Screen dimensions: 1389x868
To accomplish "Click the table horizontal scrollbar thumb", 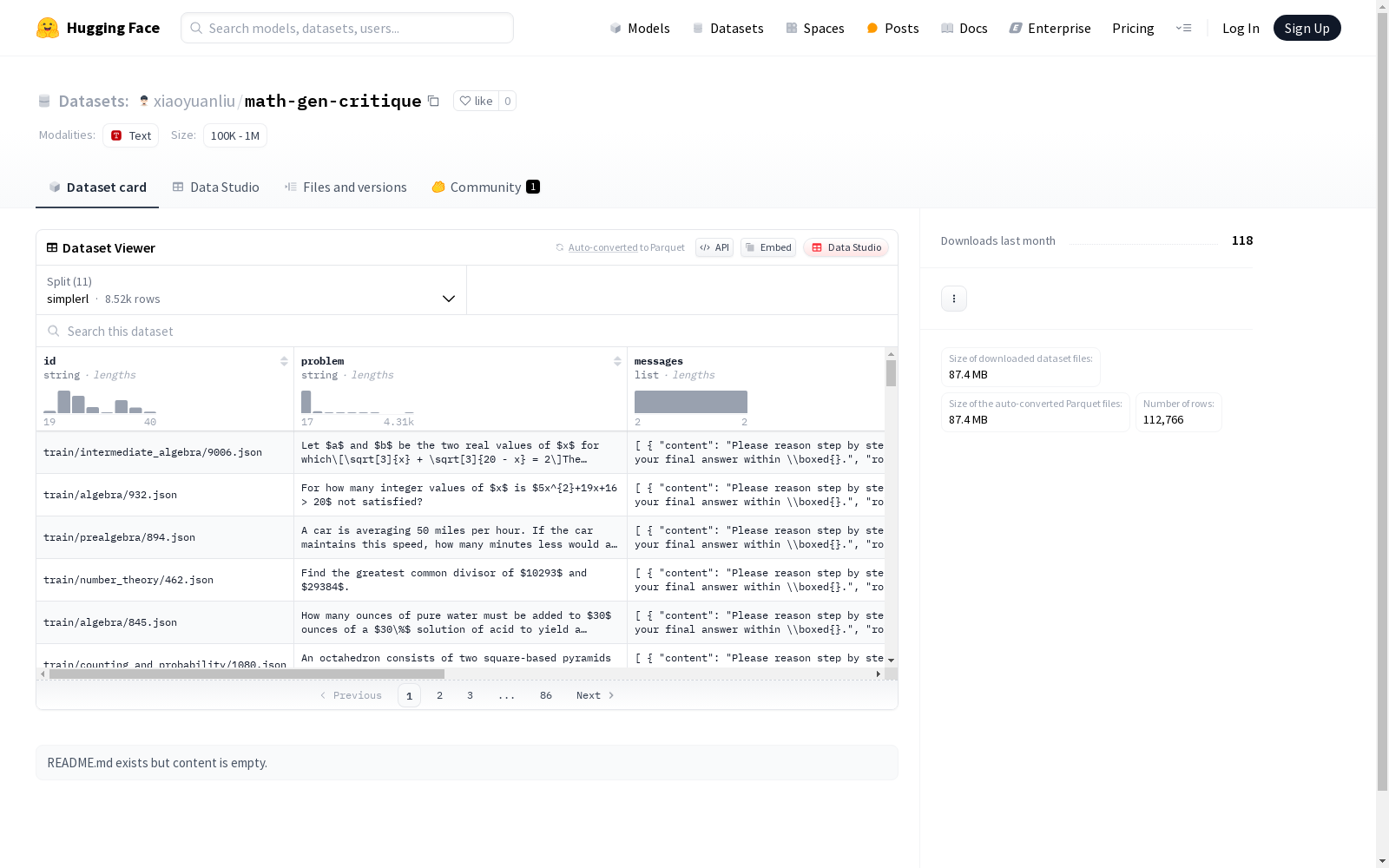I will coord(247,674).
